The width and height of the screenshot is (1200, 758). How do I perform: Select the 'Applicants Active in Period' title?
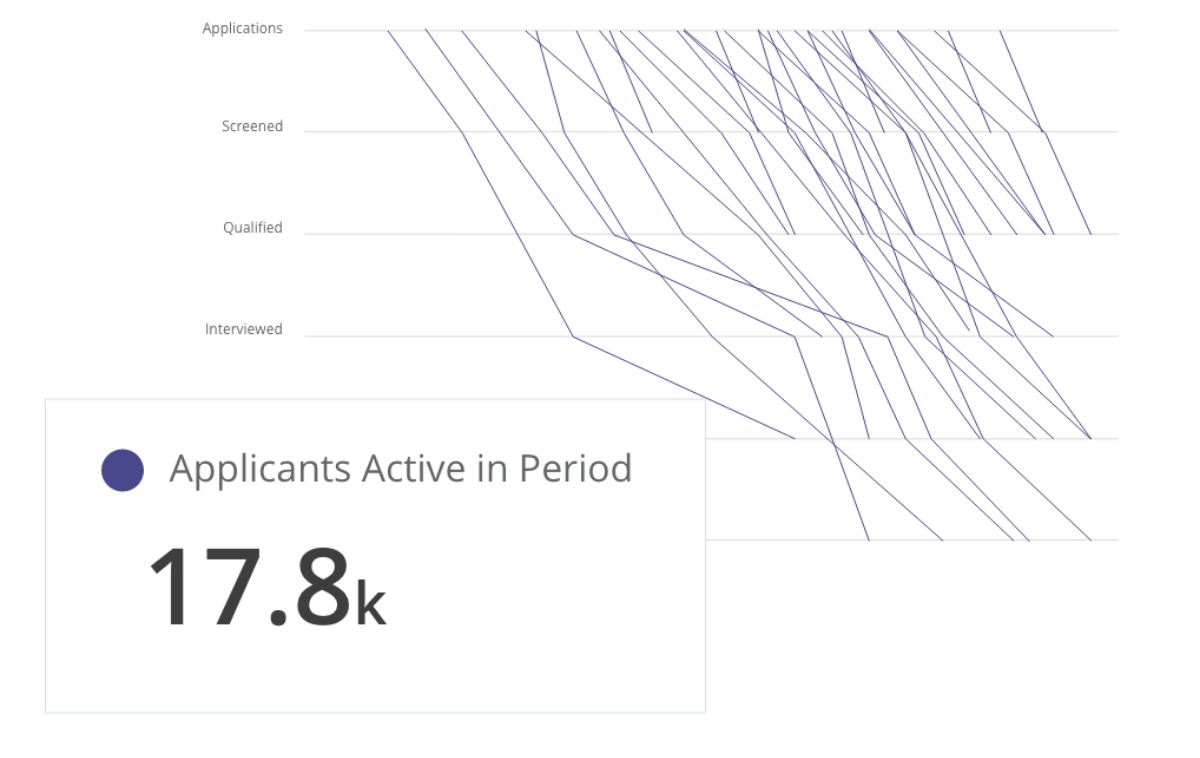400,468
